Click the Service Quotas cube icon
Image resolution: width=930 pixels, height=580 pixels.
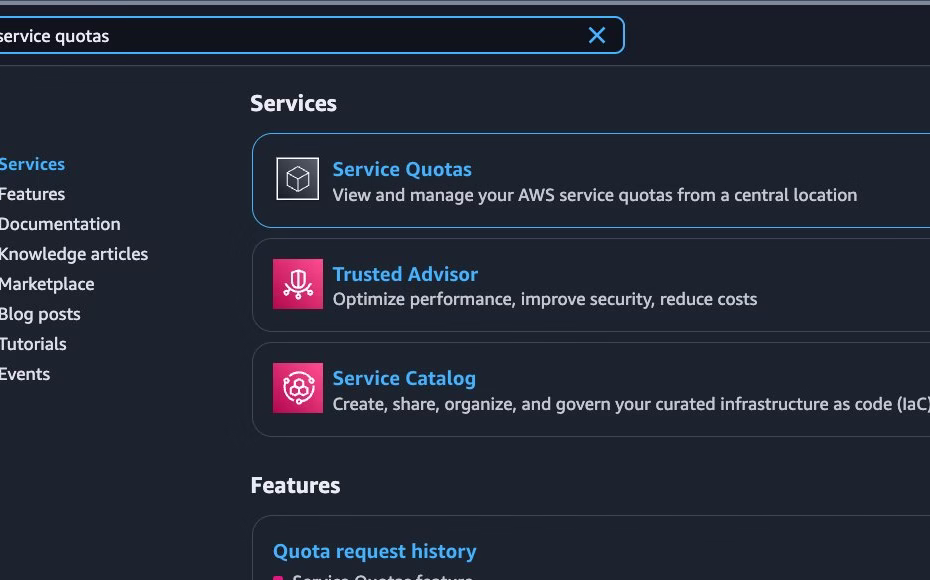click(x=298, y=179)
